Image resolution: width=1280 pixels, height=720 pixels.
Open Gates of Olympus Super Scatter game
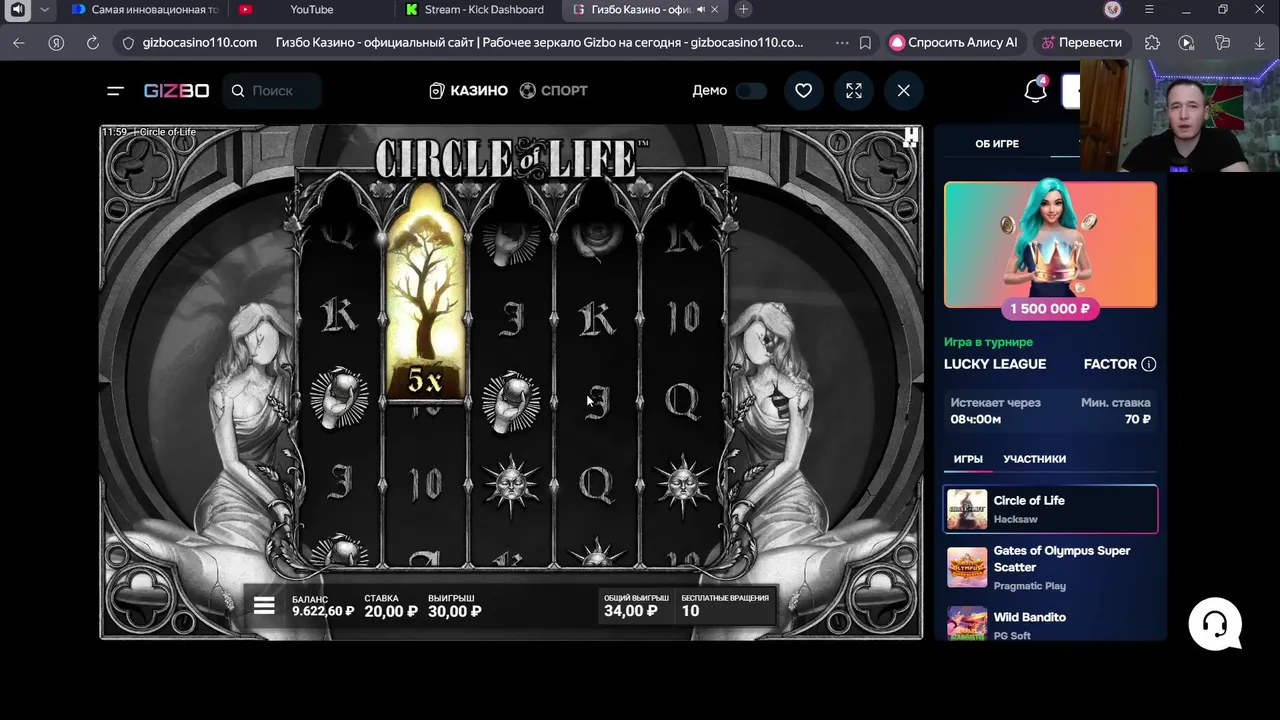[x=1050, y=567]
